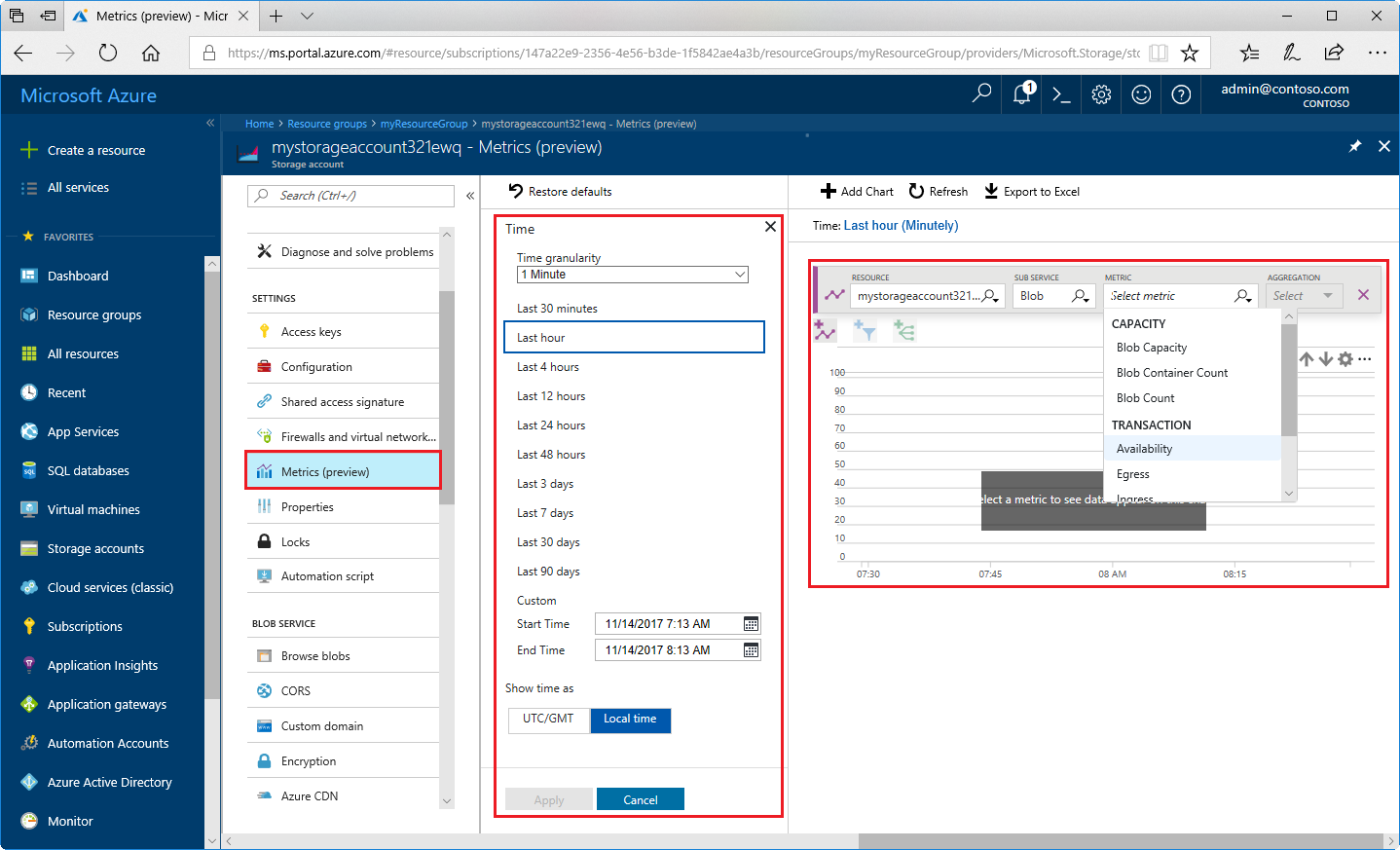Open the chart settings gear

[1345, 358]
